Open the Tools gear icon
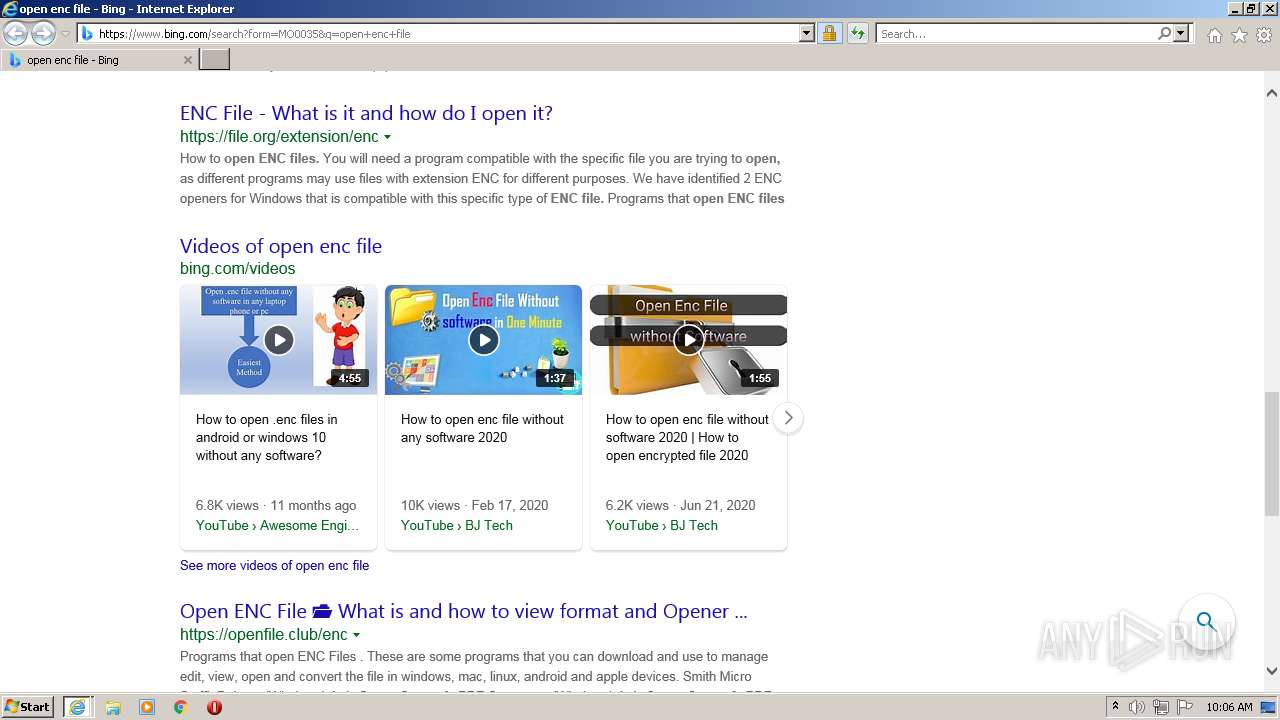This screenshot has height=720, width=1280. tap(1264, 35)
